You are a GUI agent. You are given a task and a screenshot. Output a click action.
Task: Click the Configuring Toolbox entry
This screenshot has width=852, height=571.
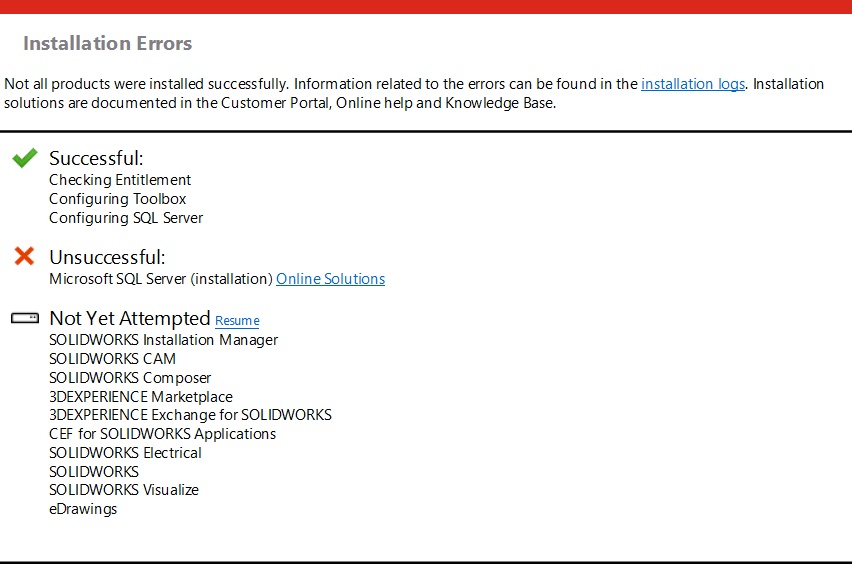[x=117, y=199]
